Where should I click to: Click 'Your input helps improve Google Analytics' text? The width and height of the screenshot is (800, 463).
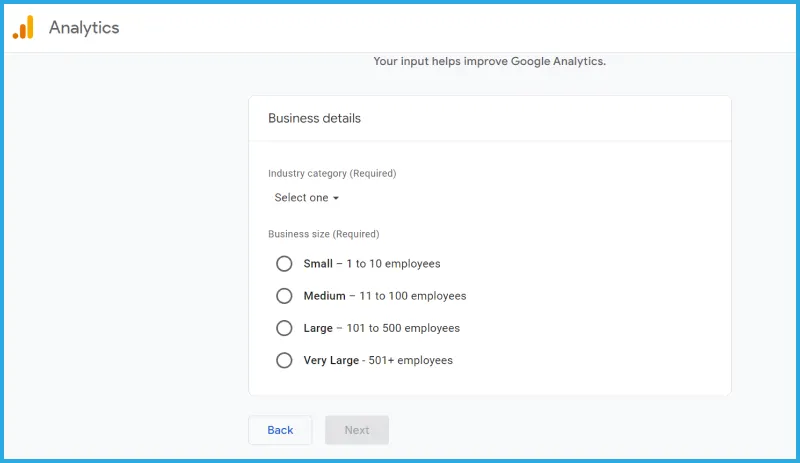click(x=489, y=61)
